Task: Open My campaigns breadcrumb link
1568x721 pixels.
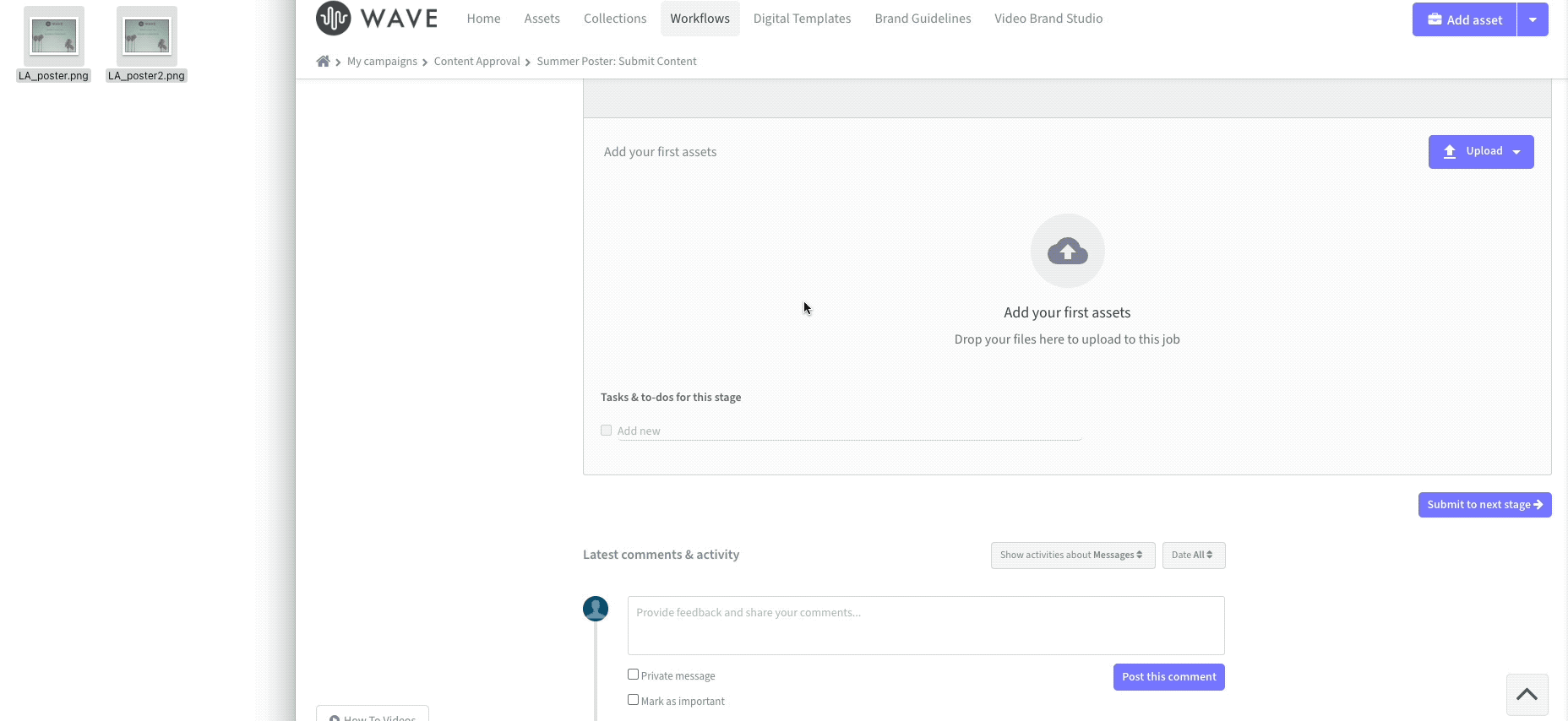Action: pyautogui.click(x=382, y=62)
